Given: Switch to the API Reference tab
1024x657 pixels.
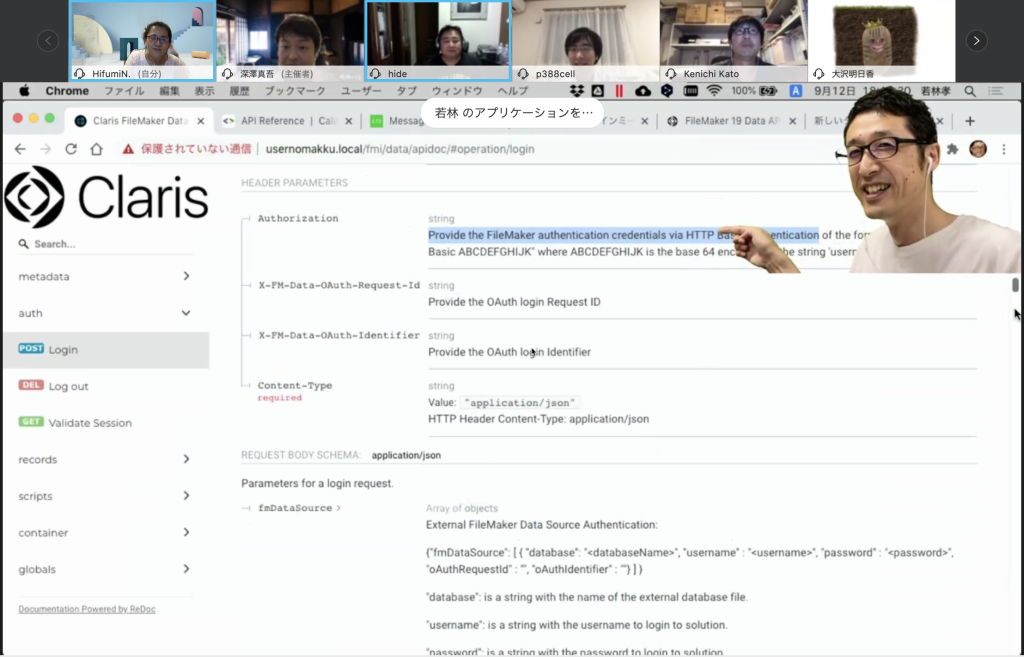Looking at the screenshot, I should 287,121.
